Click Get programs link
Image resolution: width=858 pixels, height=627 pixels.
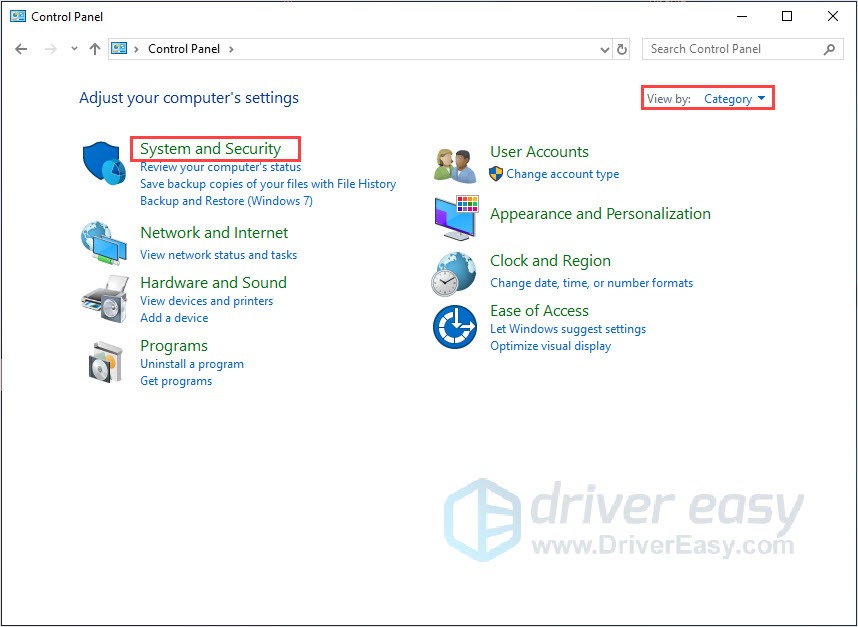[176, 381]
